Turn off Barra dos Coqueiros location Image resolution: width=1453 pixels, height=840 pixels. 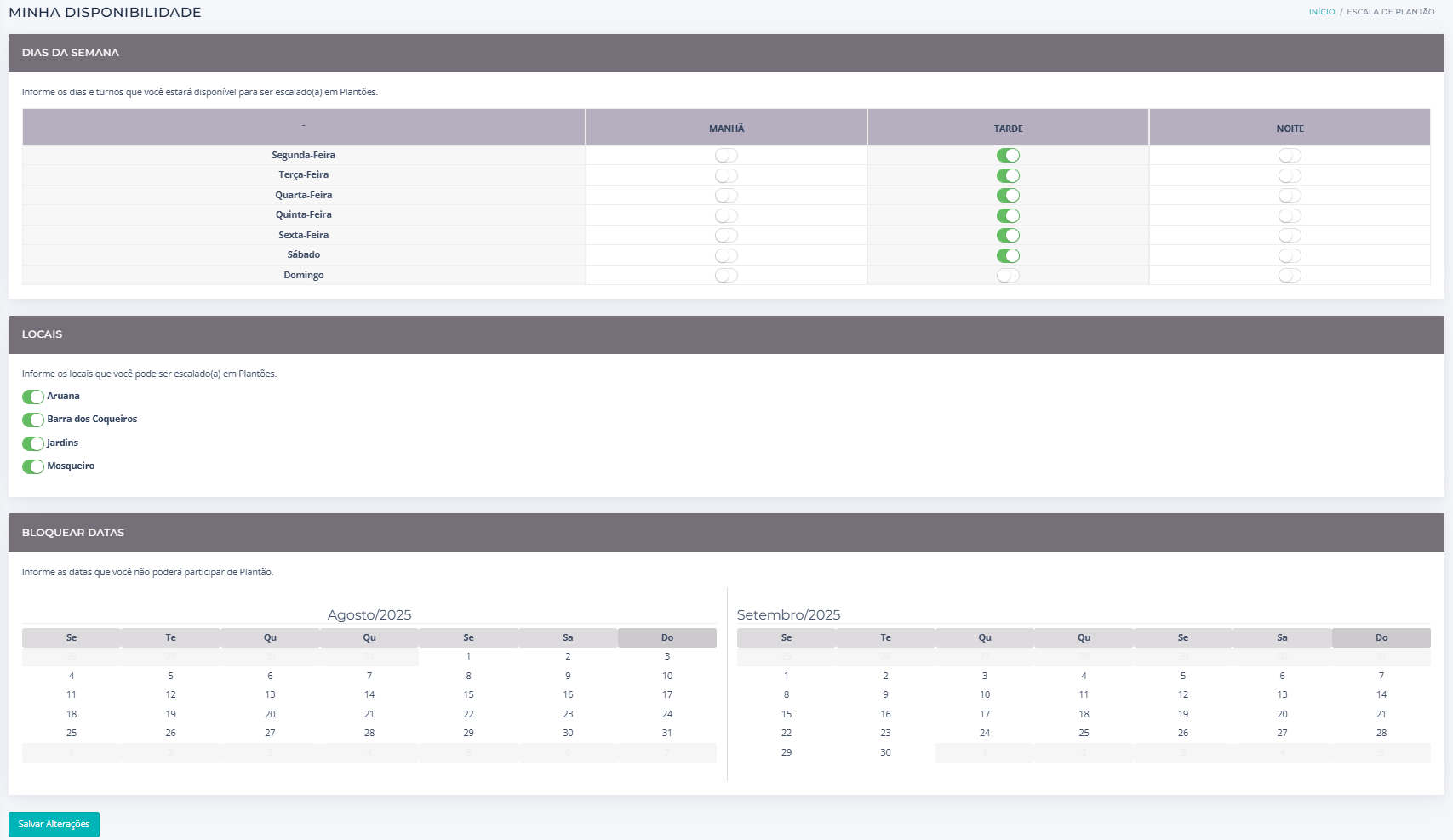[33, 420]
